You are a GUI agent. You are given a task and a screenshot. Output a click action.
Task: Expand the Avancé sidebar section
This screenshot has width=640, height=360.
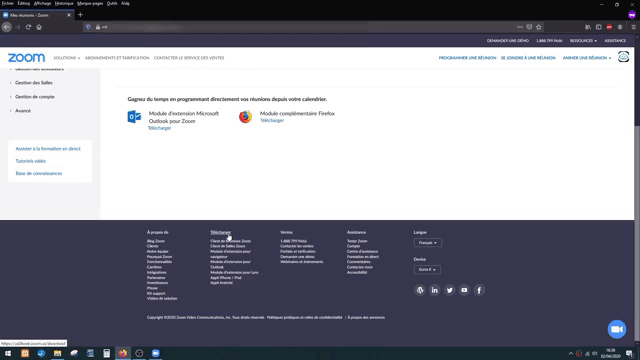(x=22, y=111)
